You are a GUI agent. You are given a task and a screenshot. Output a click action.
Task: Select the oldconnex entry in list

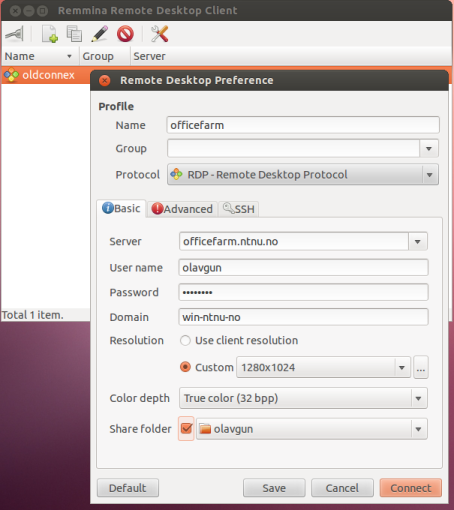tap(46, 75)
